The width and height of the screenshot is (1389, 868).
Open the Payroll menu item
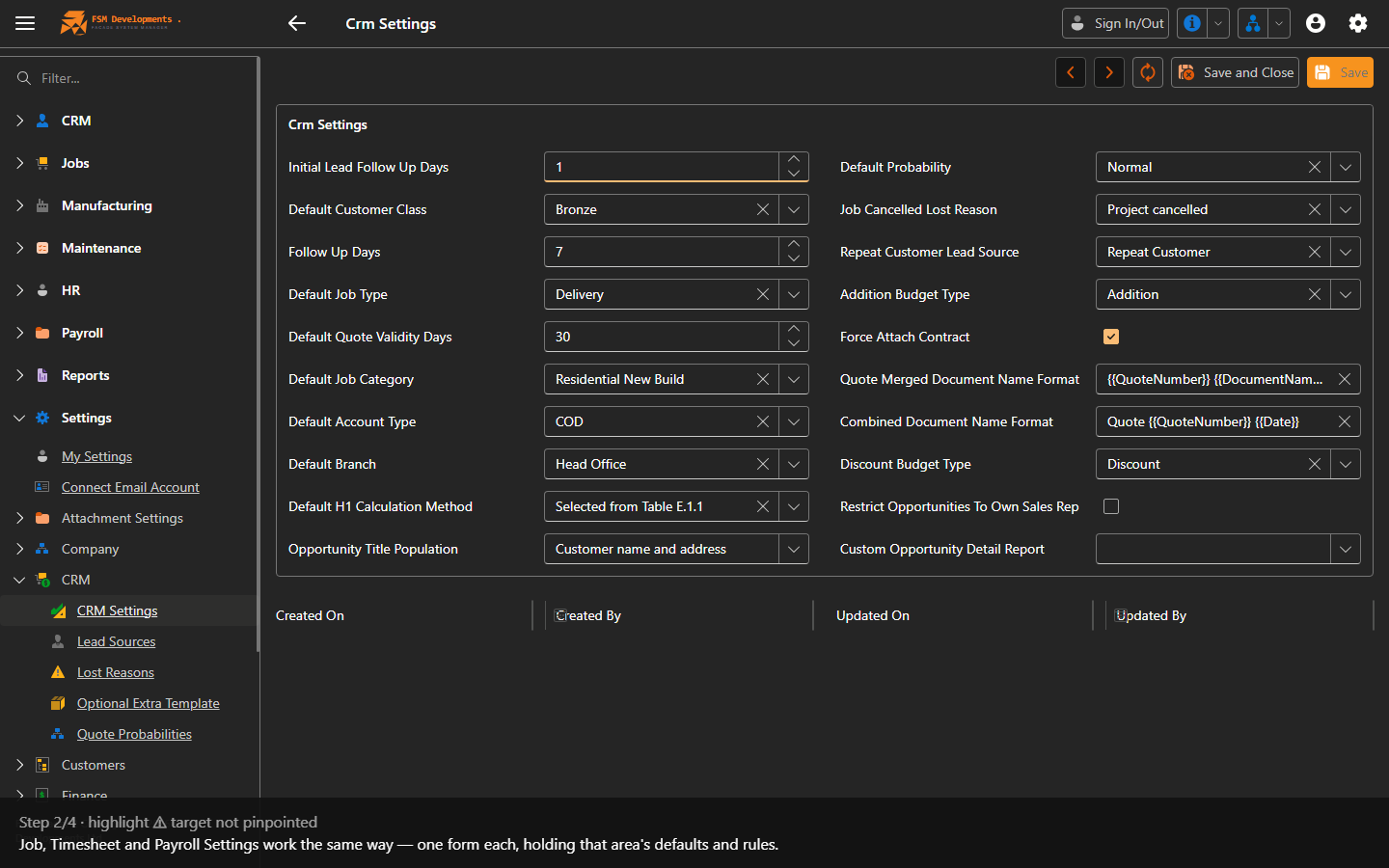click(82, 333)
